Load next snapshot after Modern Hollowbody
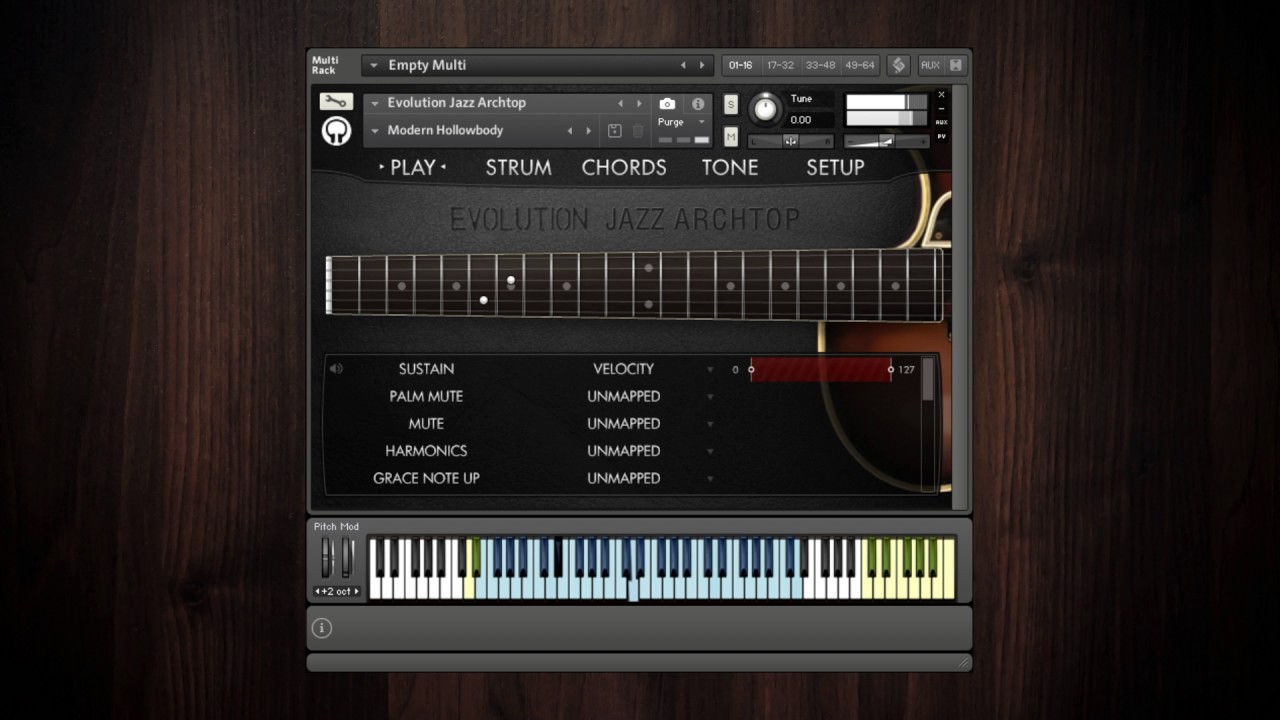The image size is (1280, 720). point(588,131)
